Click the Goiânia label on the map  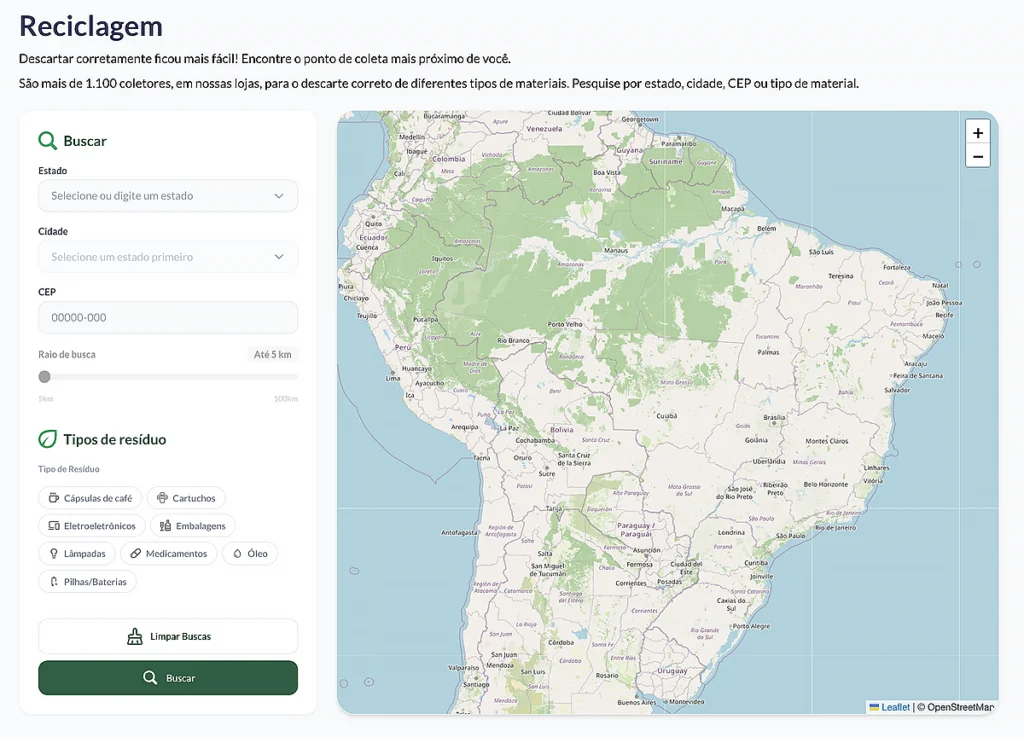click(756, 440)
